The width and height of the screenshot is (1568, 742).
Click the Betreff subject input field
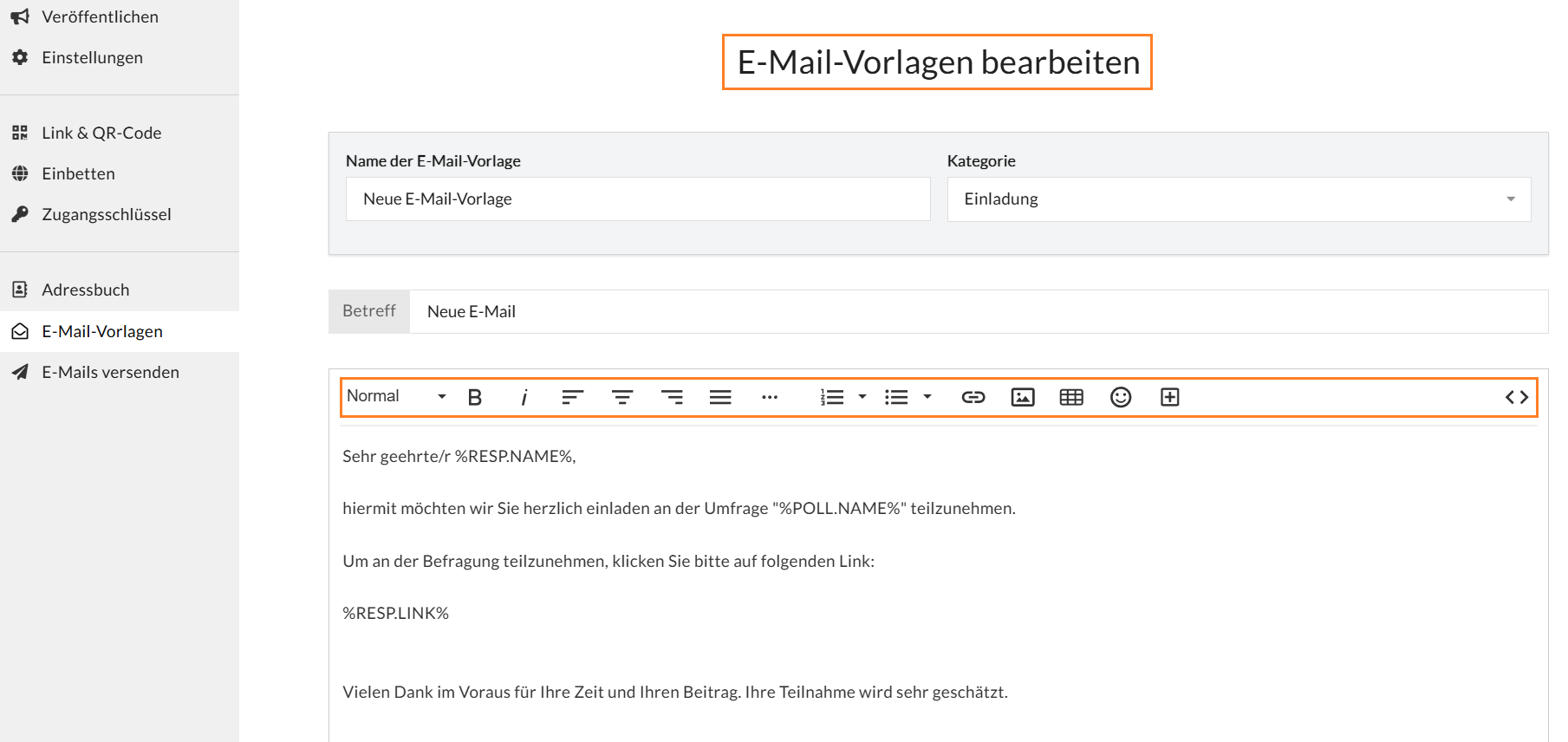tap(979, 311)
